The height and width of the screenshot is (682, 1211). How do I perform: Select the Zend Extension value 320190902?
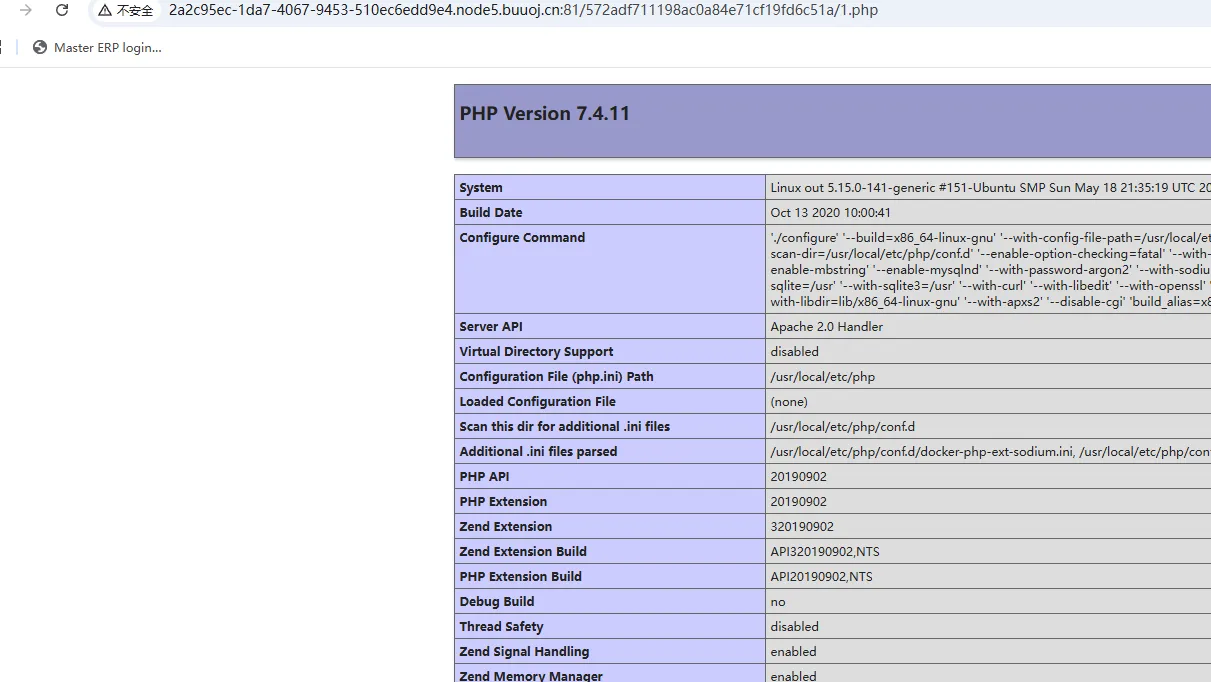pyautogui.click(x=801, y=527)
